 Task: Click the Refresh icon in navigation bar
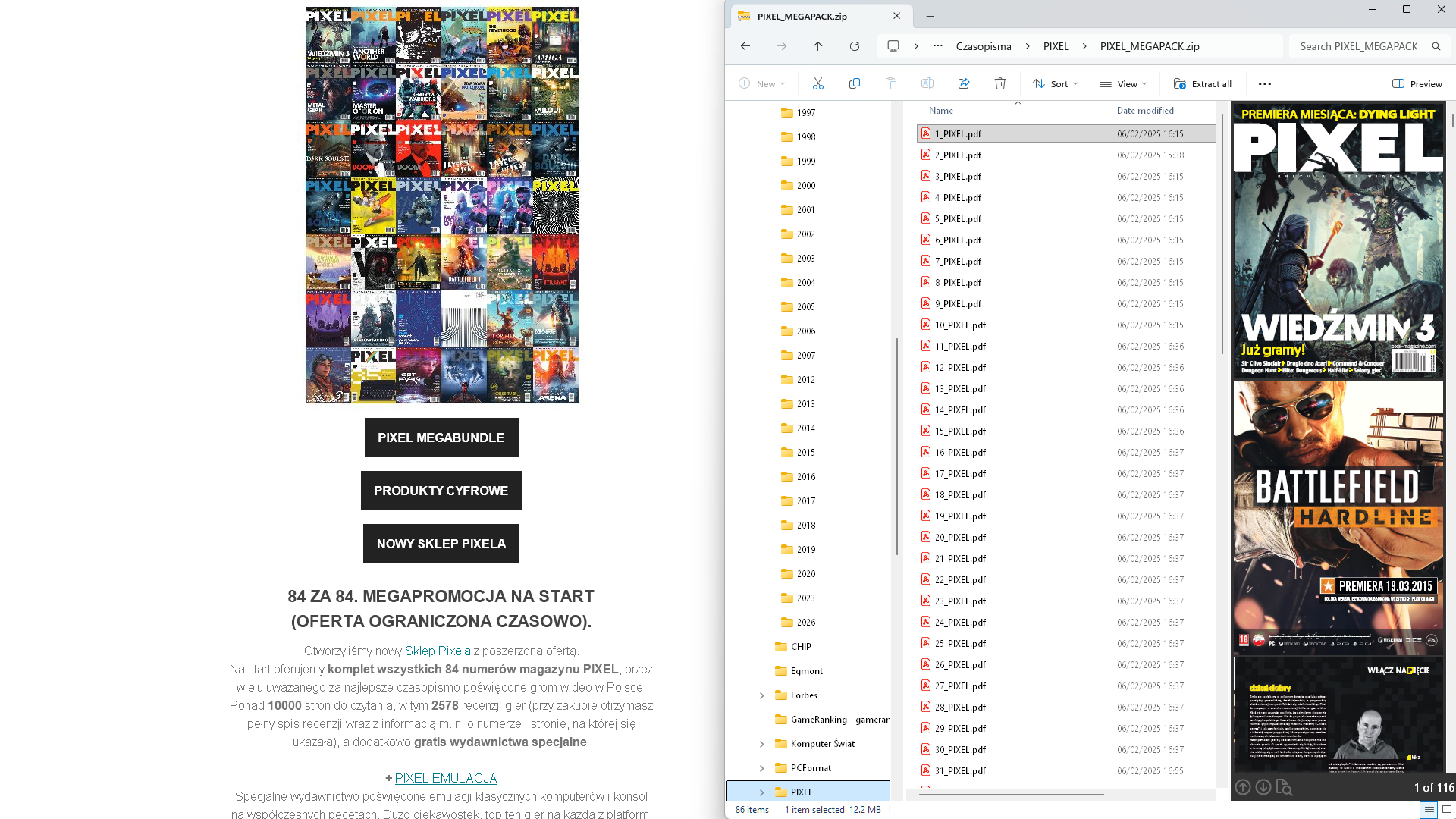click(x=855, y=46)
